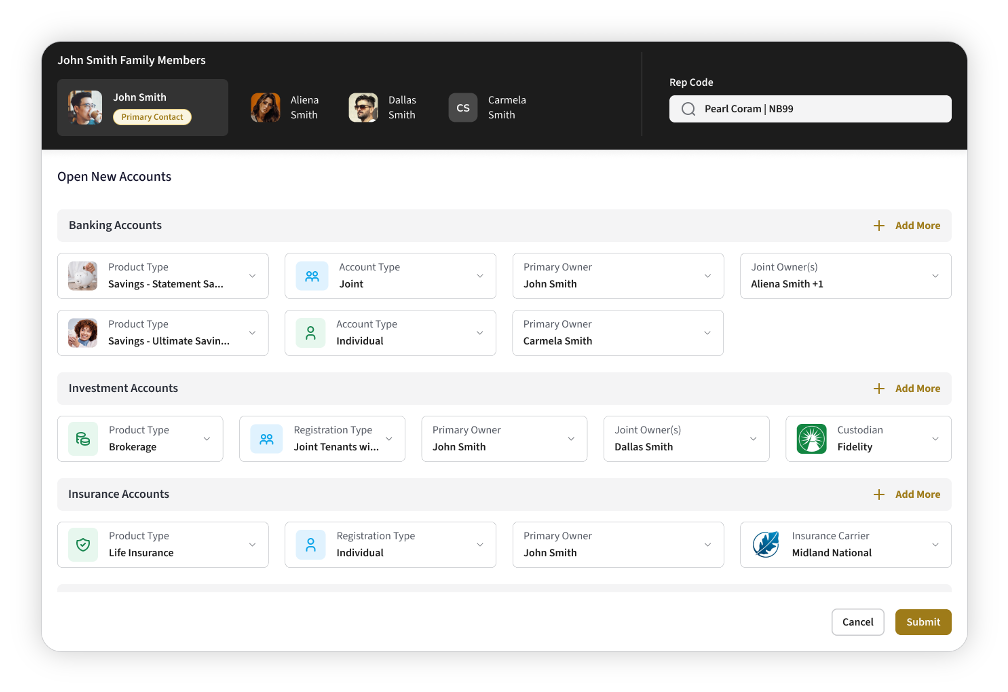Add more Banking Accounts

[907, 226]
